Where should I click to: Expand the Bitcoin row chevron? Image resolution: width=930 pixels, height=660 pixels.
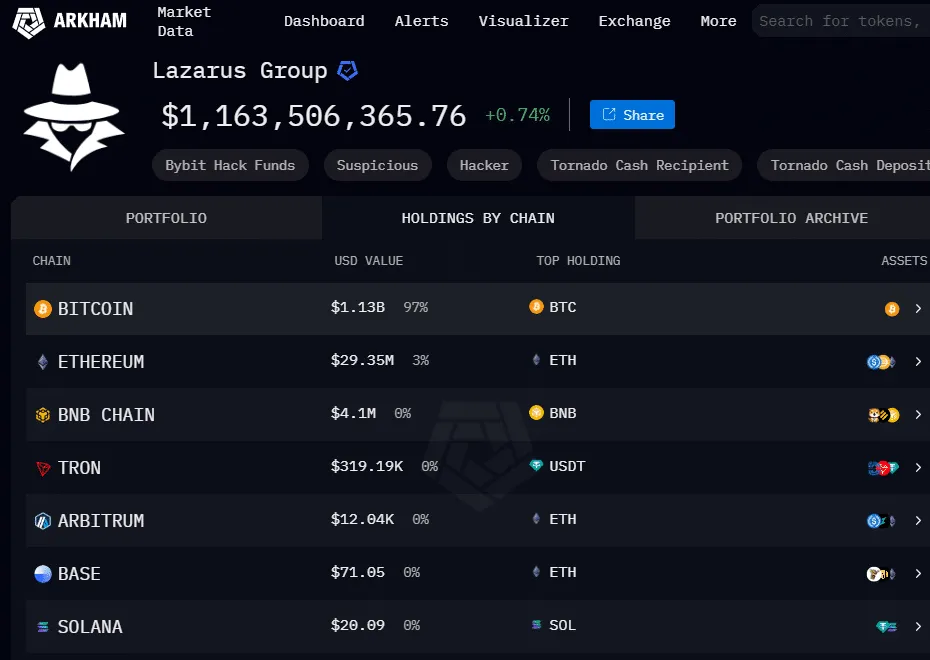[918, 308]
